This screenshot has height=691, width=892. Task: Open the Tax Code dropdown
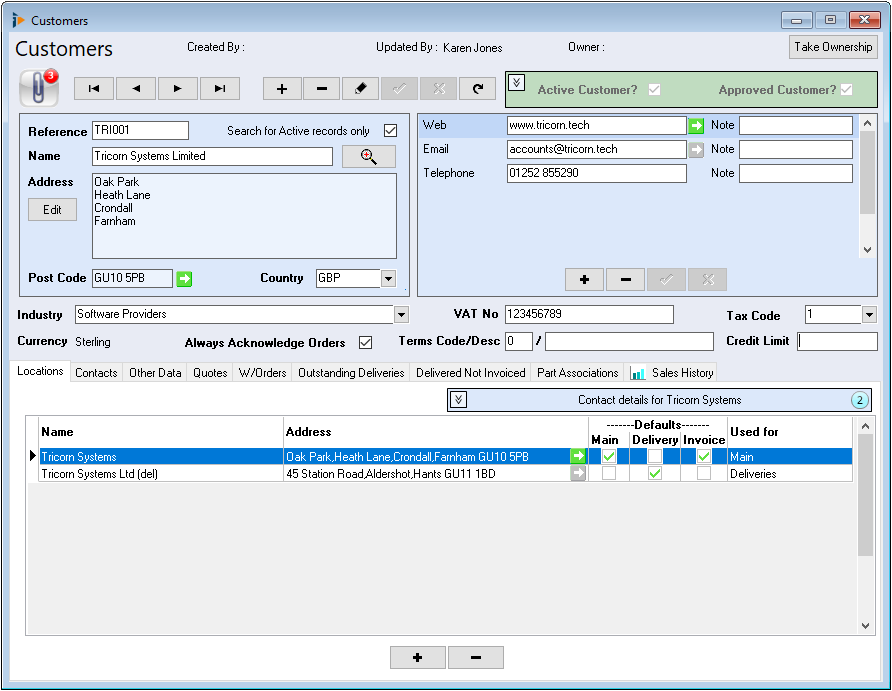point(869,315)
